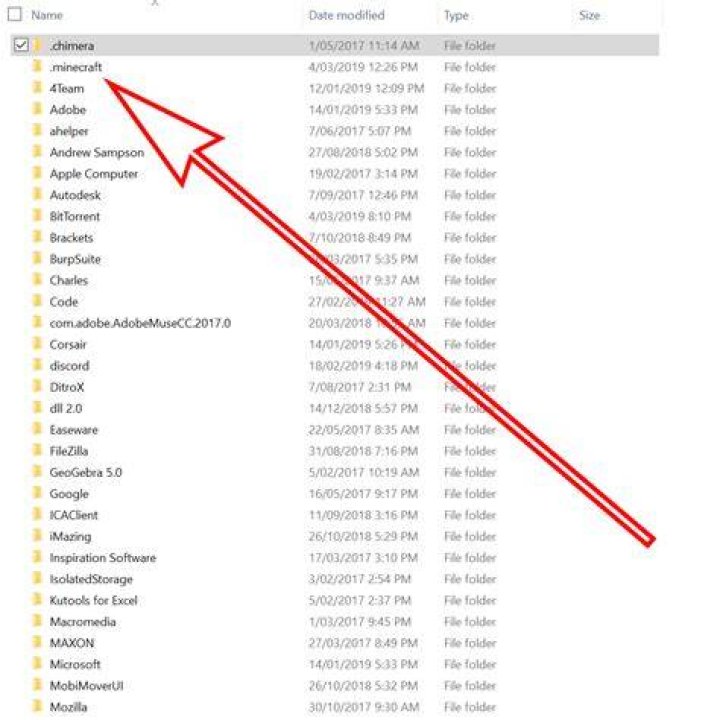Click the discord folder icon
The height and width of the screenshot is (720, 720).
click(38, 366)
